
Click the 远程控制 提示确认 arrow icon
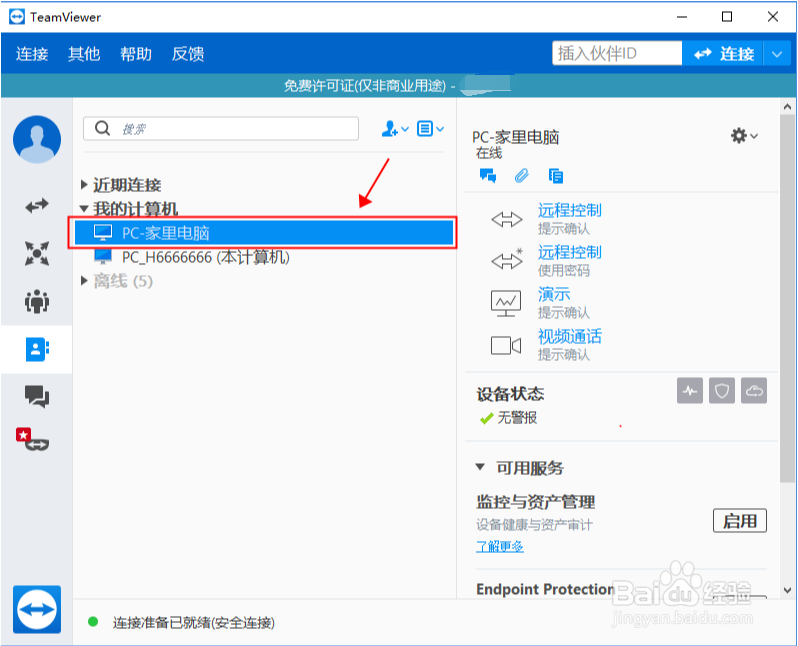[x=506, y=219]
